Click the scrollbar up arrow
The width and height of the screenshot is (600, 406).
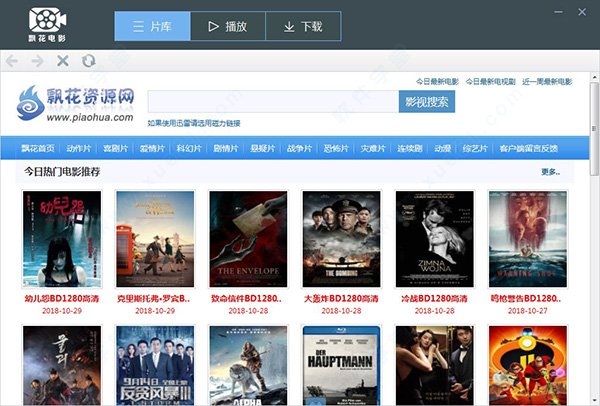(594, 77)
